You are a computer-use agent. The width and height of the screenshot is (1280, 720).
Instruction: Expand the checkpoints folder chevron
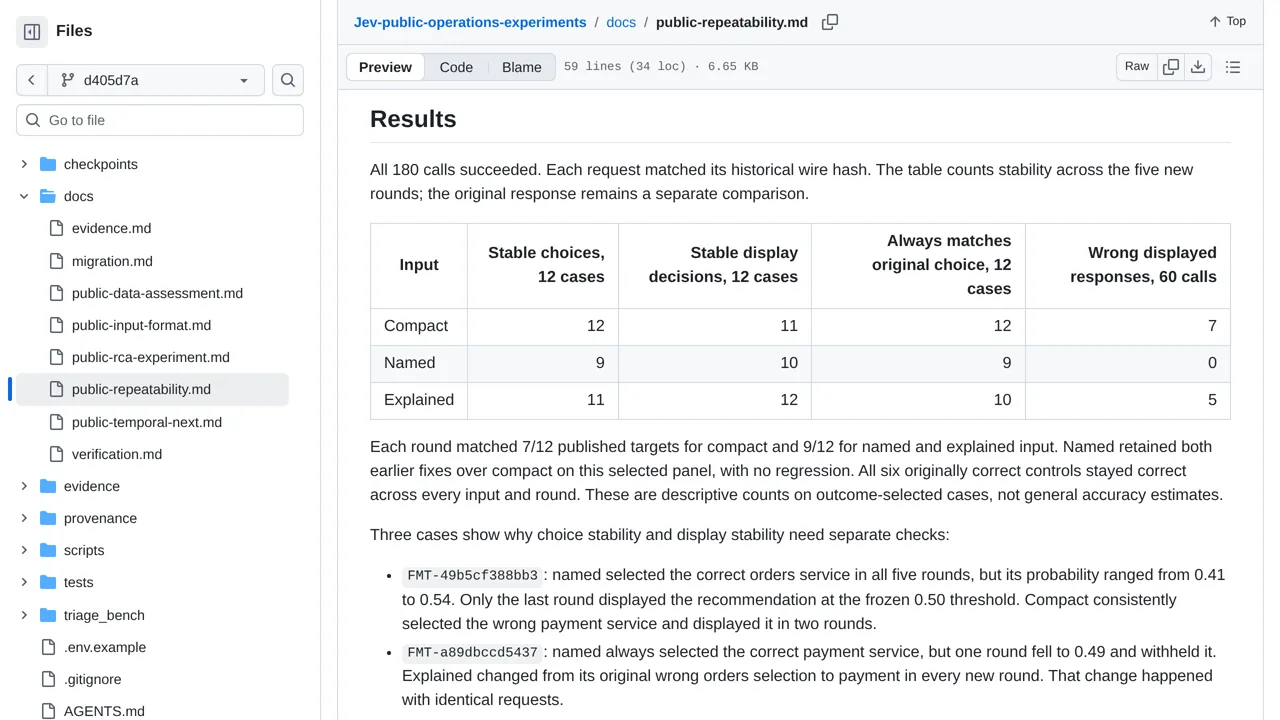coord(24,164)
